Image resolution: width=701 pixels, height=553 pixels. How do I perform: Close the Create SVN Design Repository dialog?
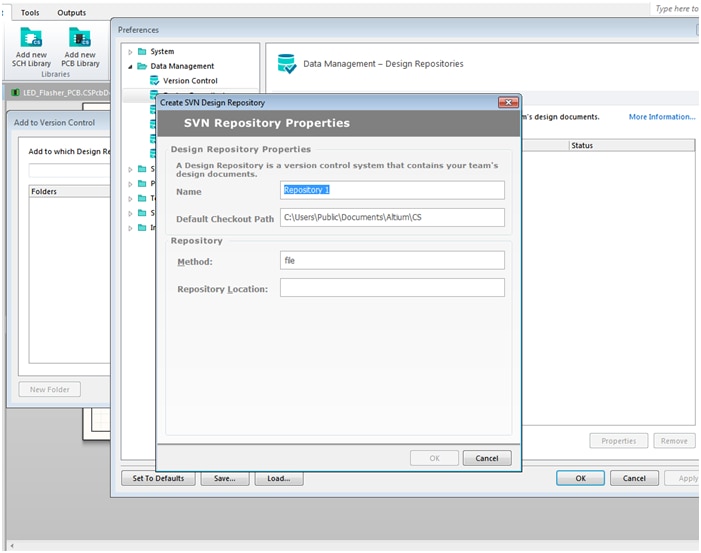[x=509, y=102]
